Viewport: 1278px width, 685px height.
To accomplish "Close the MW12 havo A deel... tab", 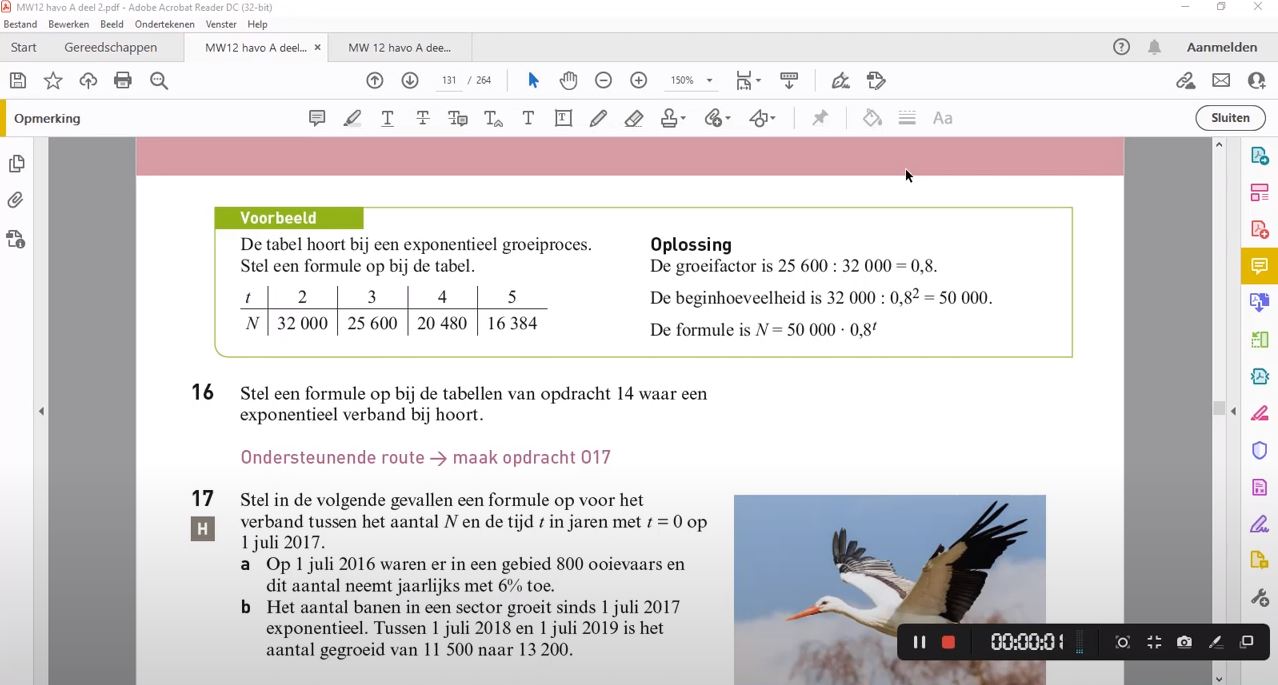I will coord(318,47).
